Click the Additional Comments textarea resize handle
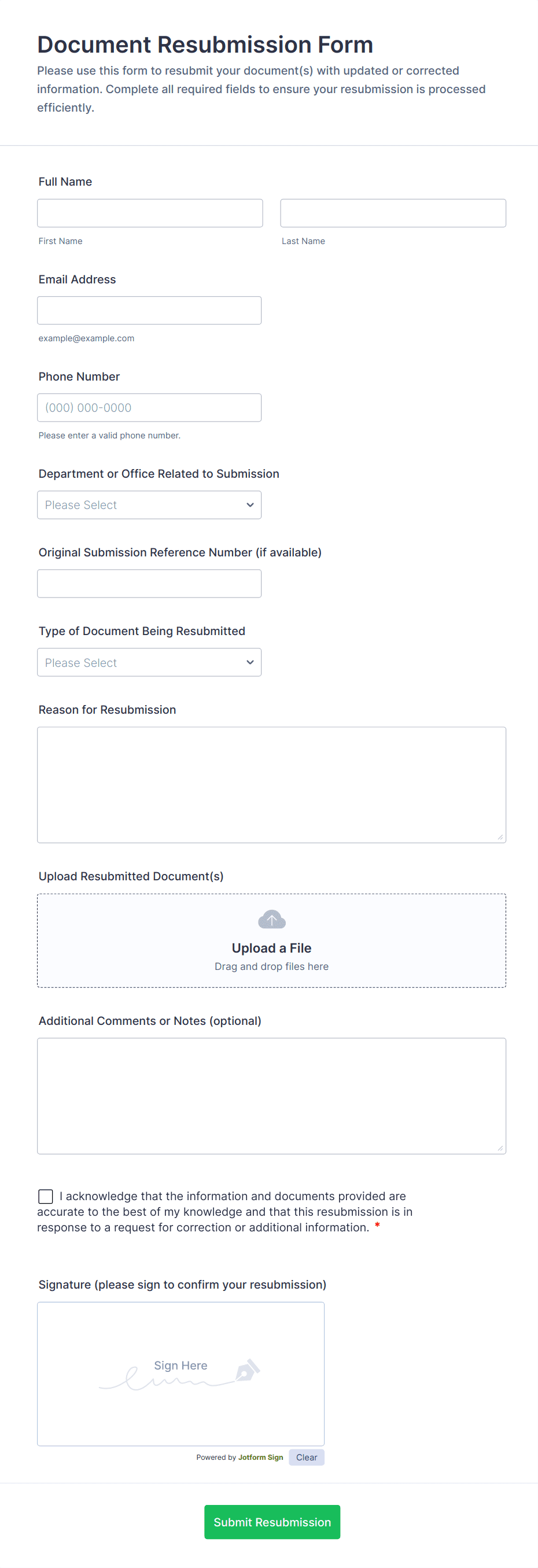Screen dimensions: 538x1568 point(500,1148)
